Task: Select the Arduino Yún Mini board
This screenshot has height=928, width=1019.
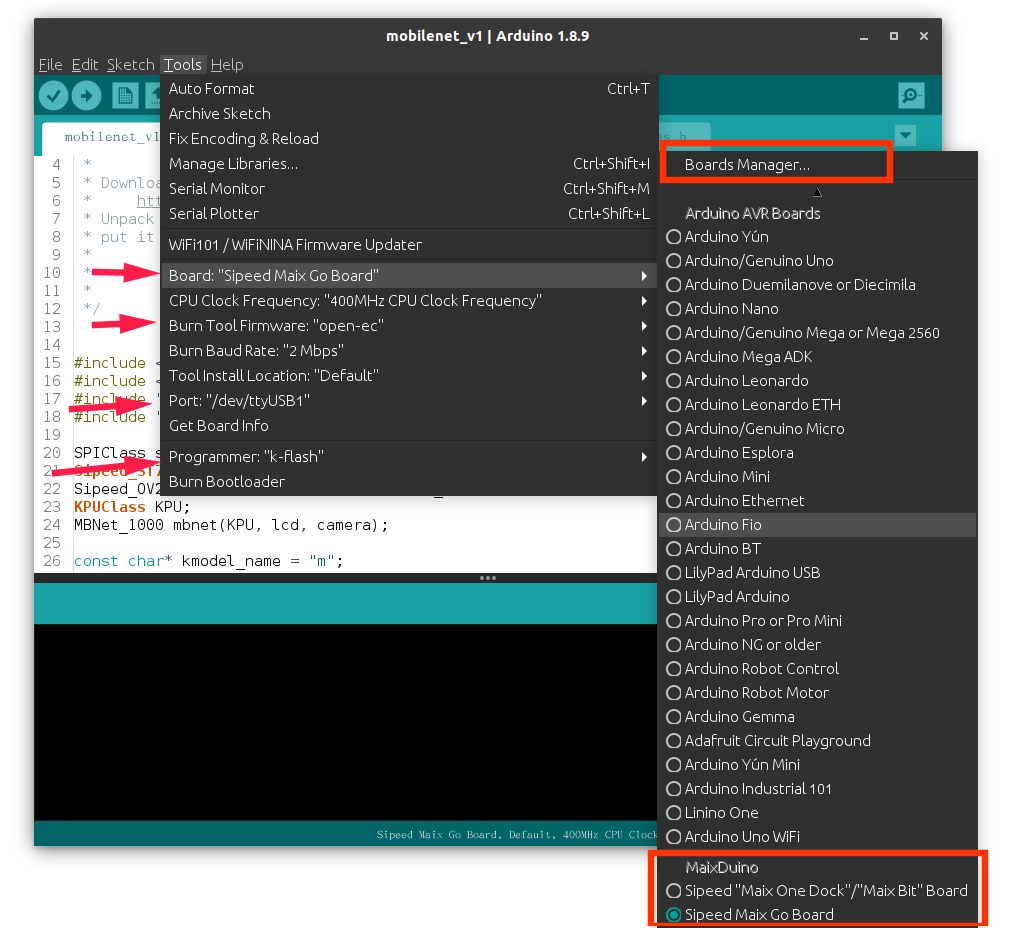Action: click(x=818, y=766)
